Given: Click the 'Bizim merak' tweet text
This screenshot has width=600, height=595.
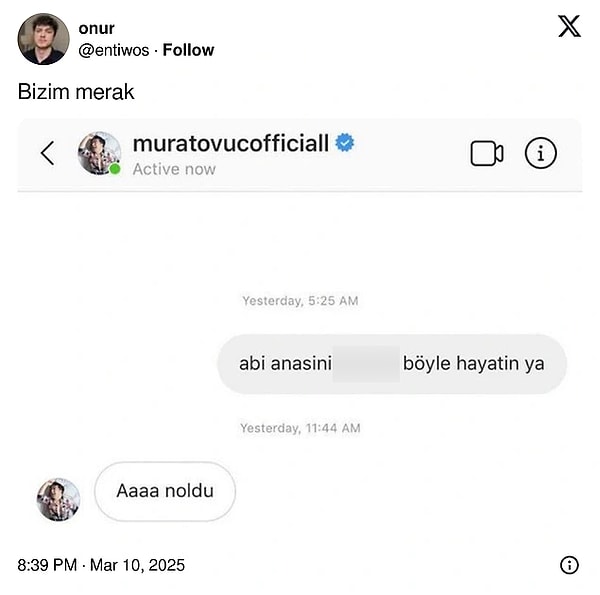Looking at the screenshot, I should click(x=76, y=92).
